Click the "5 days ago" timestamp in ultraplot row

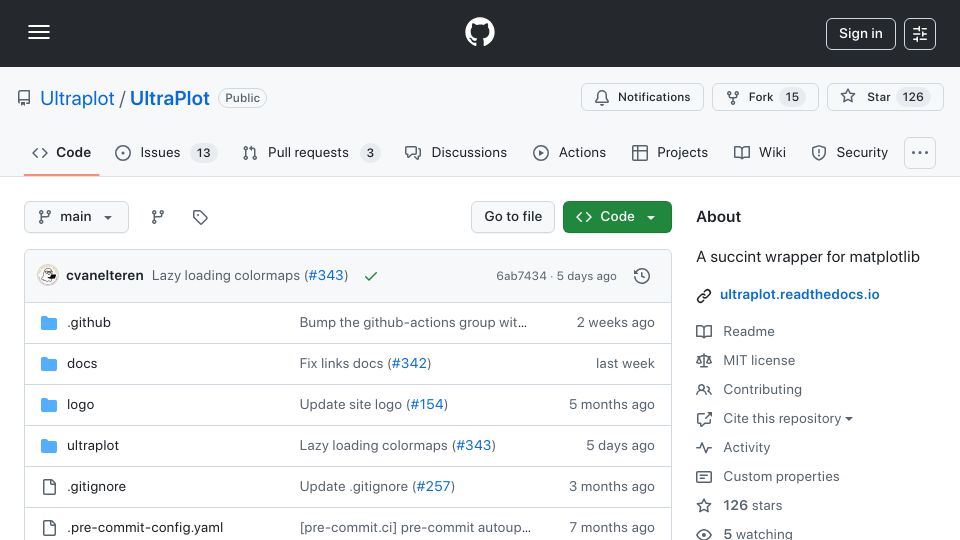click(x=620, y=446)
